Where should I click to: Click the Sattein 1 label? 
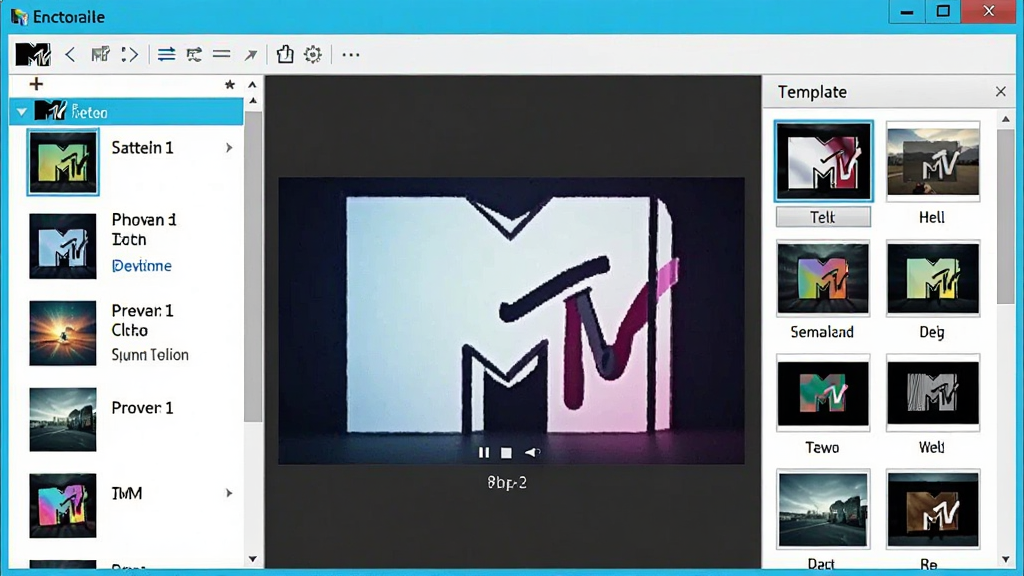click(x=142, y=148)
